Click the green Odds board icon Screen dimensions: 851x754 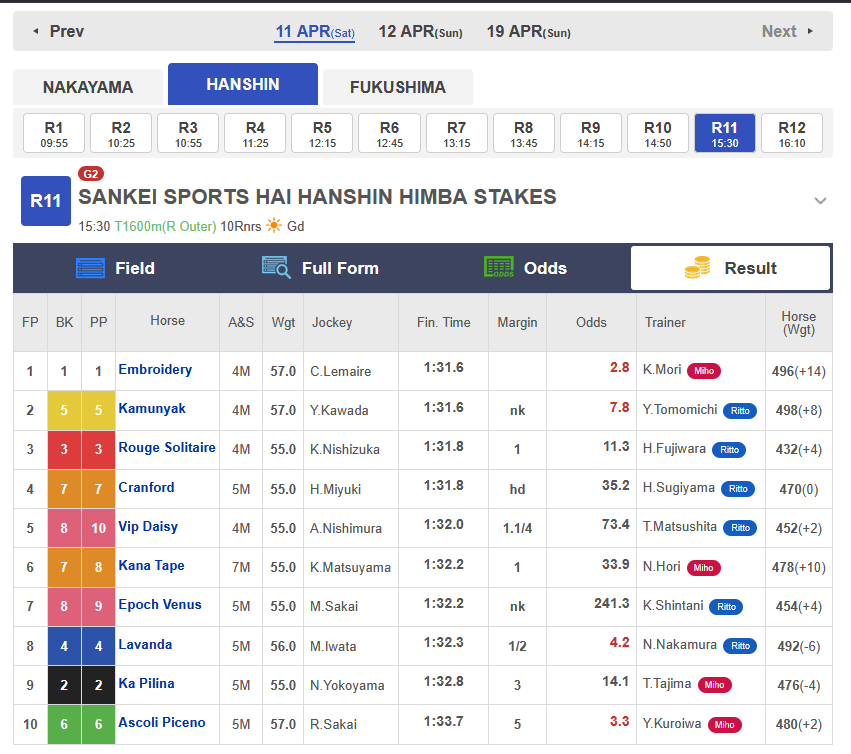(499, 267)
